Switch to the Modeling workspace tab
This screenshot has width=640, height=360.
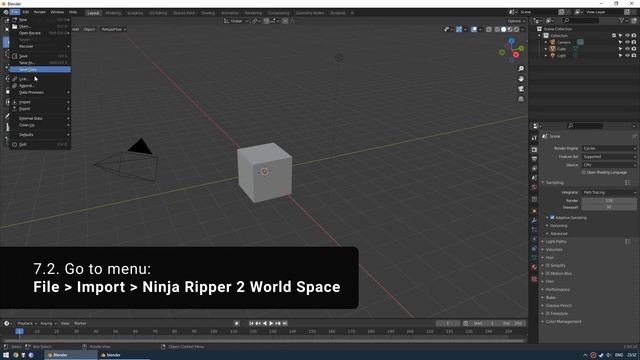click(x=113, y=13)
